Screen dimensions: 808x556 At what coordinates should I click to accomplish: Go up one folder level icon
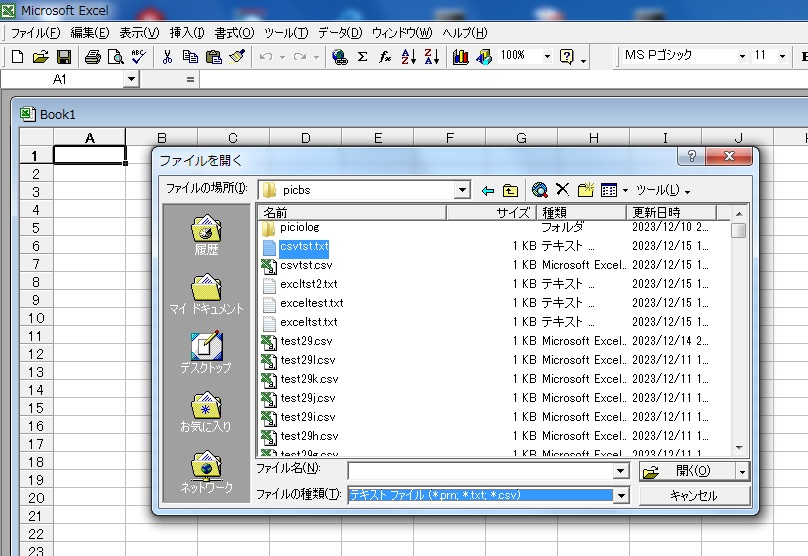coord(510,191)
